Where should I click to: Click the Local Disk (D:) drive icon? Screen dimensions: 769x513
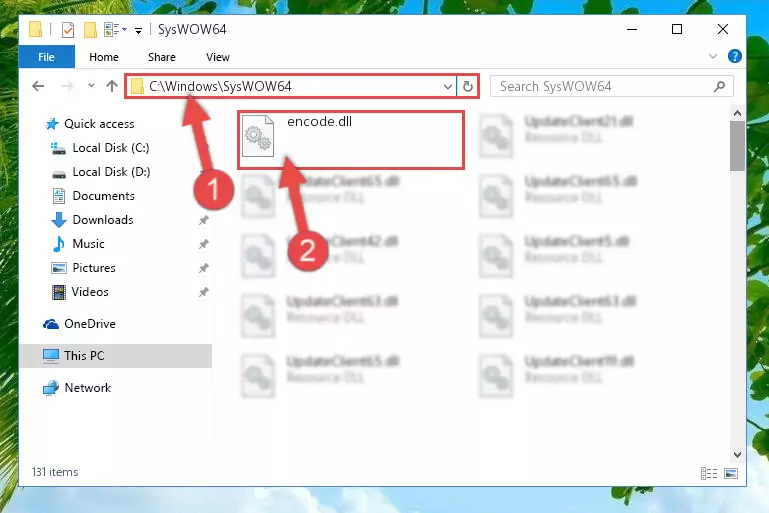tap(59, 173)
